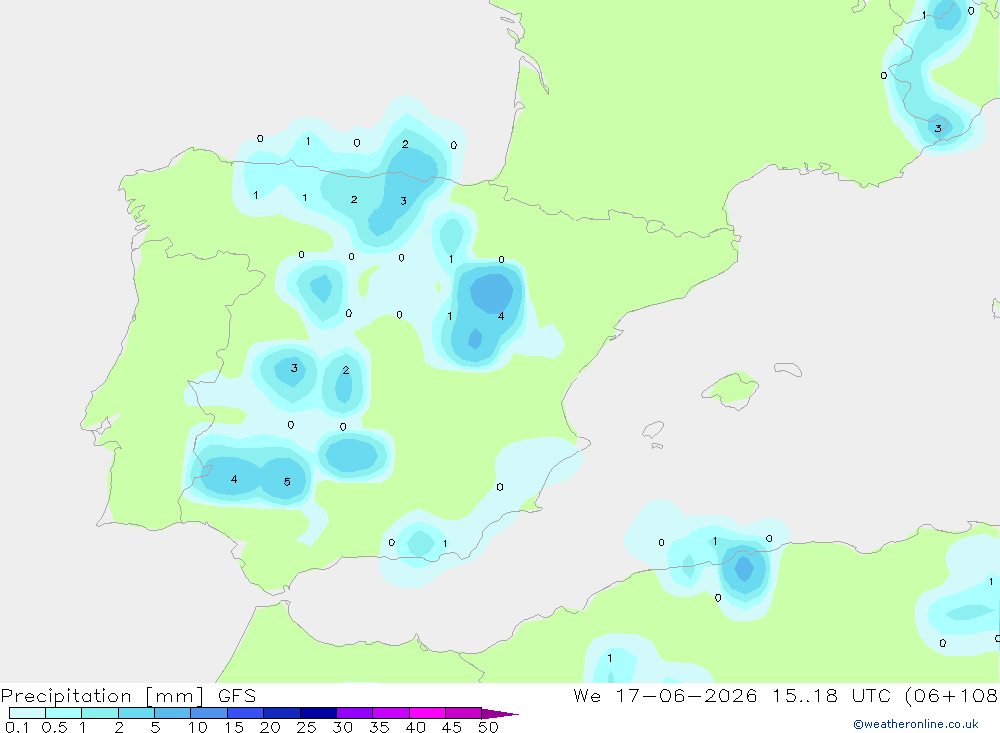
Task: Click the 10–15 mm legend swatch
Action: tap(209, 713)
